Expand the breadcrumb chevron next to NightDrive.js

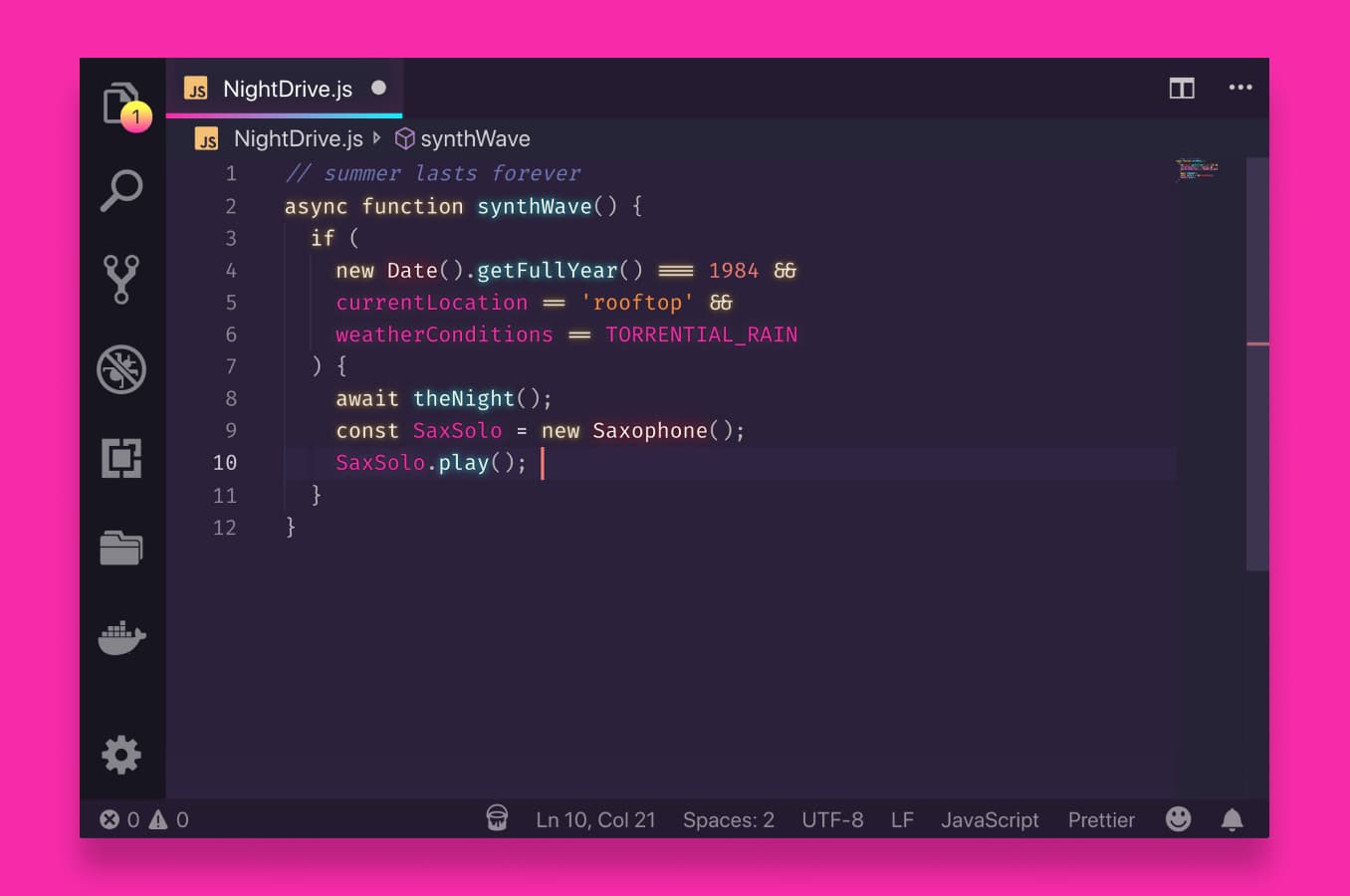coord(376,138)
